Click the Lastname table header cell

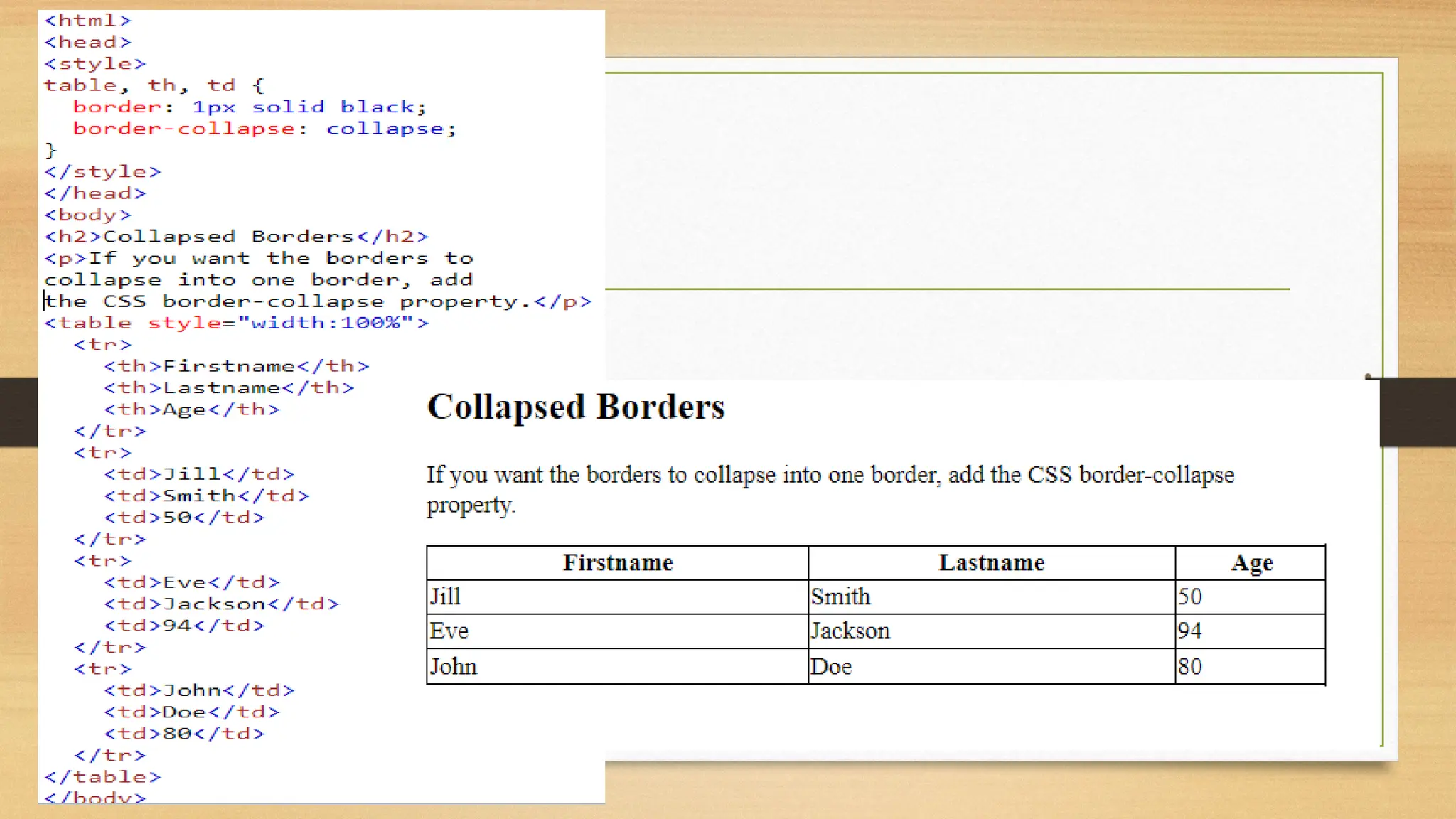(x=991, y=563)
